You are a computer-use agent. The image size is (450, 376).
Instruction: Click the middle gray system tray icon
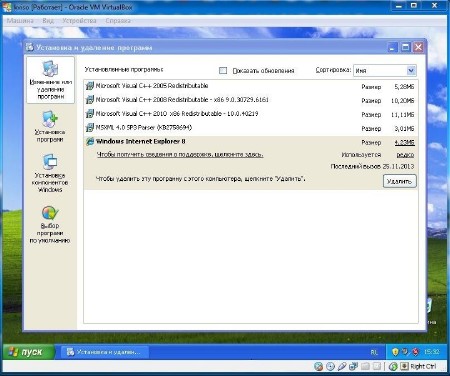405,352
